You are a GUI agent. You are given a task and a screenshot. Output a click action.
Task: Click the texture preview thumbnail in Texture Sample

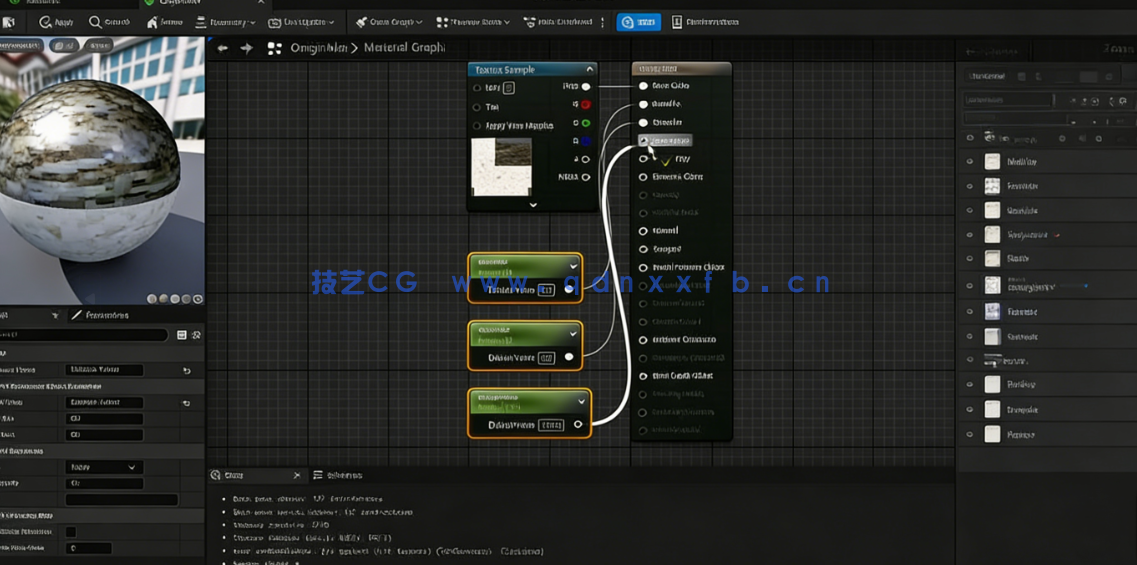click(501, 167)
